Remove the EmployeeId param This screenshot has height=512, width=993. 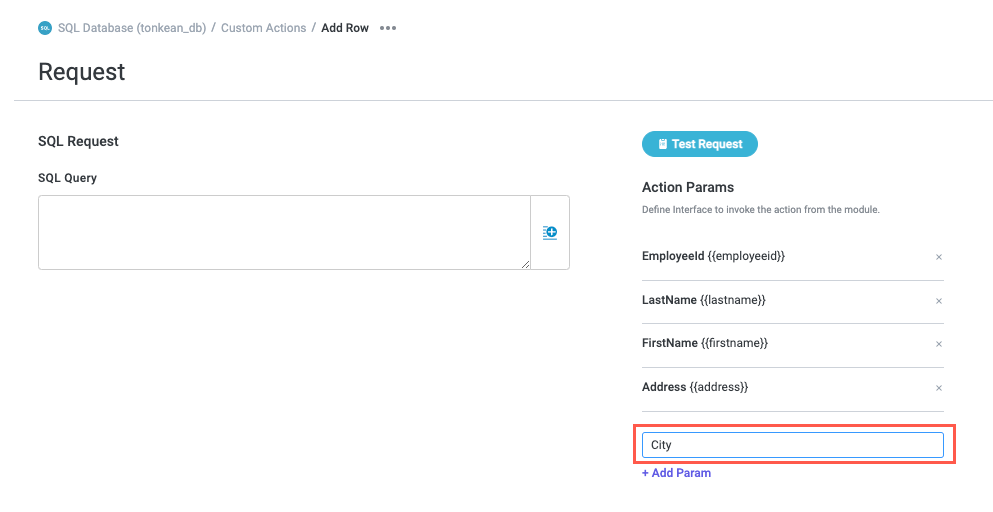pyautogui.click(x=939, y=257)
